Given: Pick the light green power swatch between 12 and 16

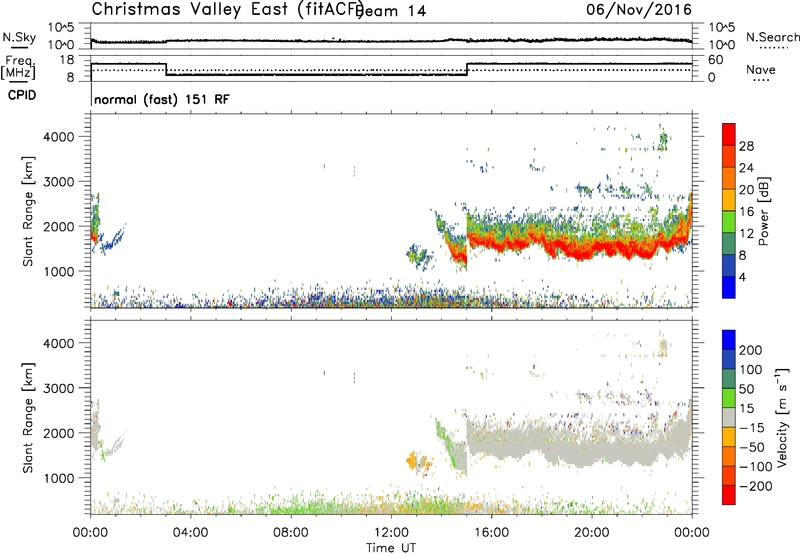Looking at the screenshot, I should (729, 221).
